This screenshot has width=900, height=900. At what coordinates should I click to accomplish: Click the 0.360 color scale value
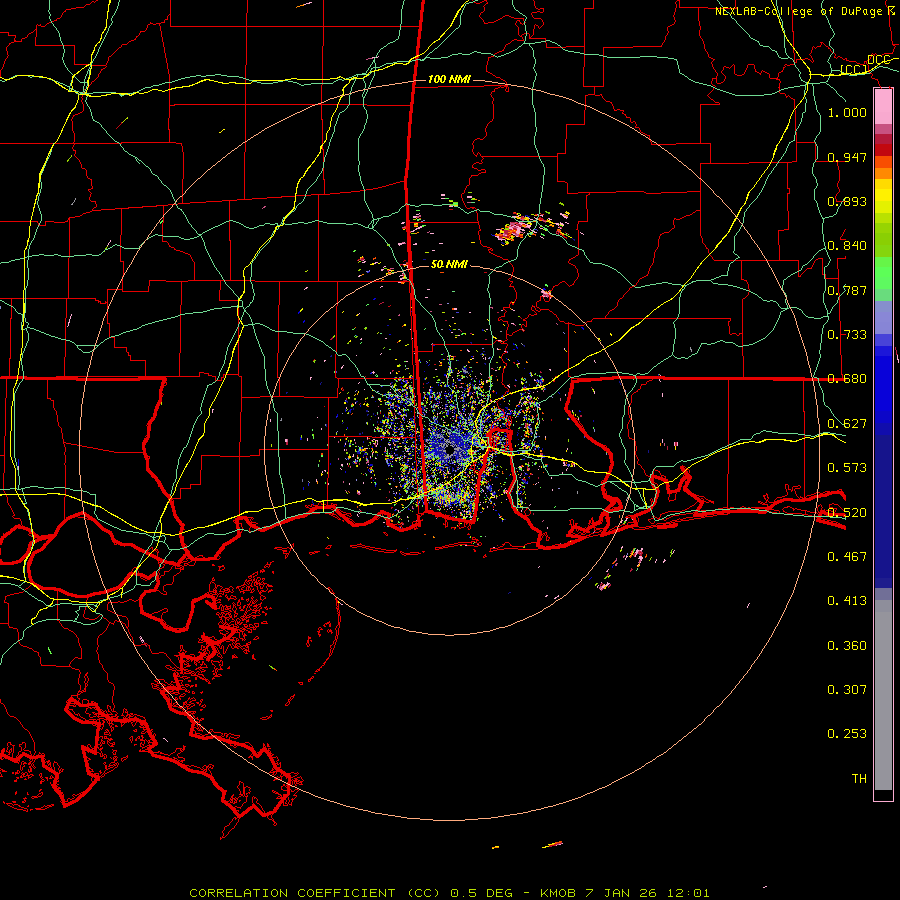click(847, 646)
